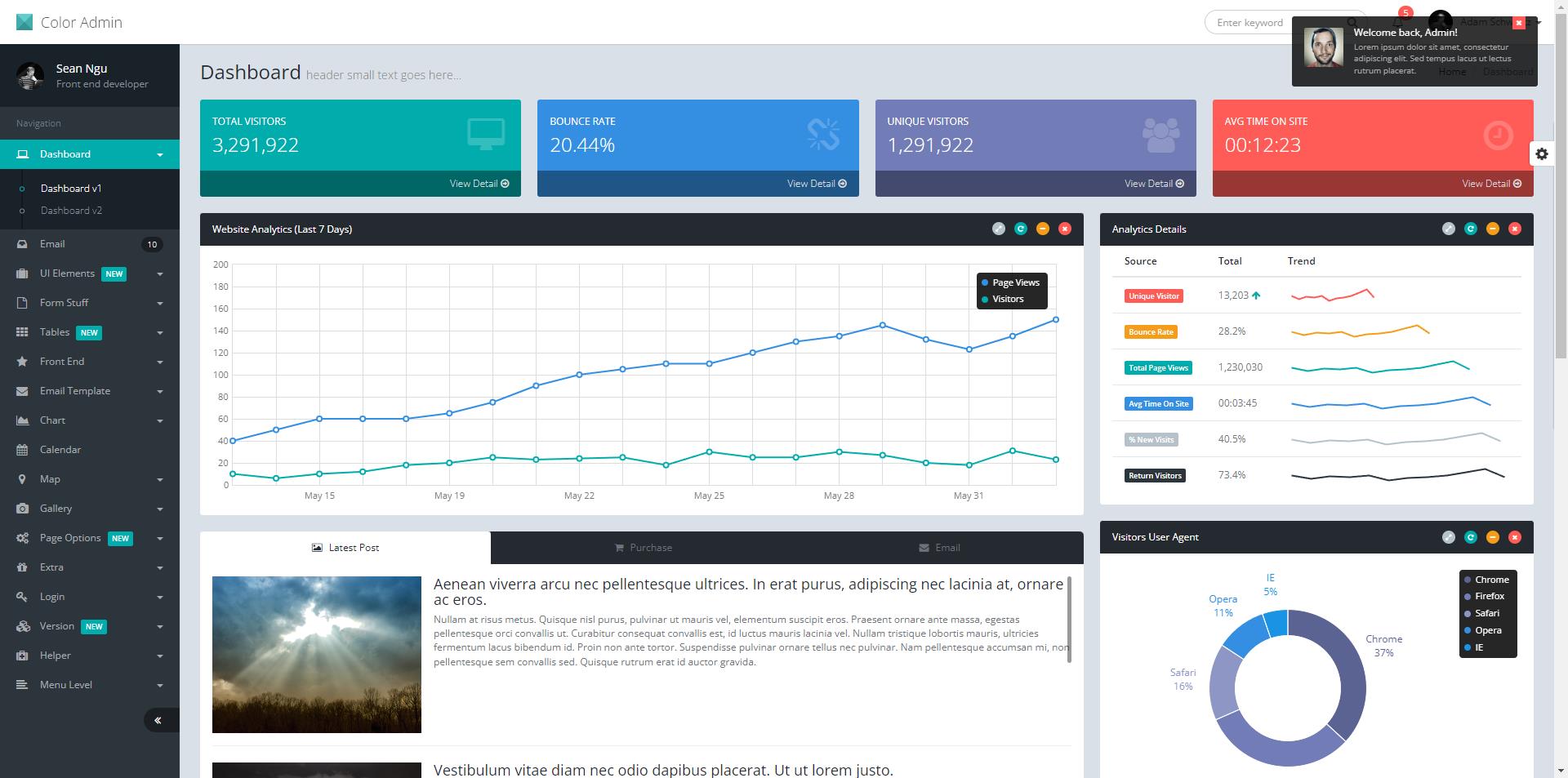Remove the Visitors User Agent panel
Image resolution: width=1568 pixels, height=778 pixels.
[x=1514, y=536]
